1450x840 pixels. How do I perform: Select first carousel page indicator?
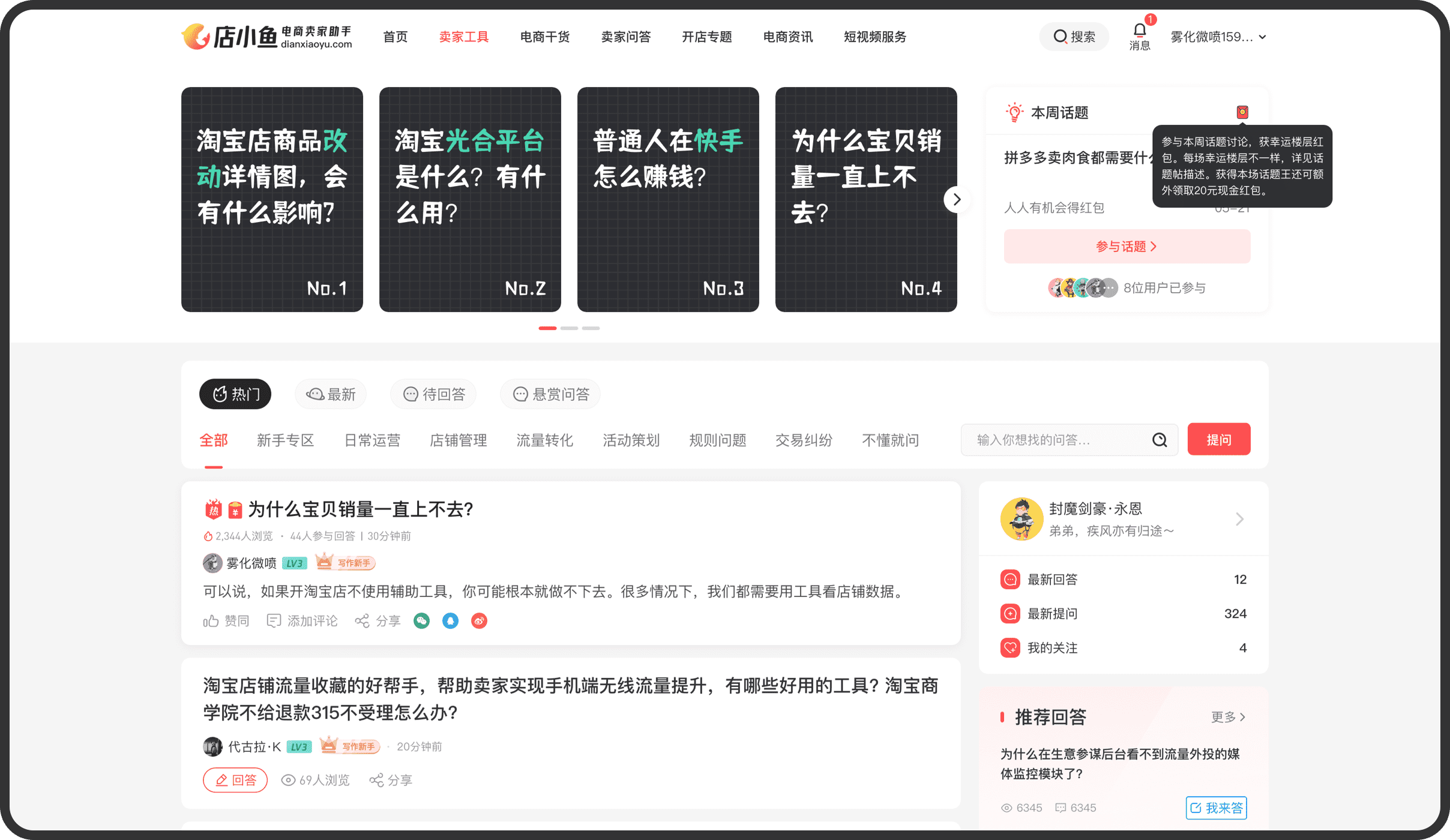tap(547, 328)
